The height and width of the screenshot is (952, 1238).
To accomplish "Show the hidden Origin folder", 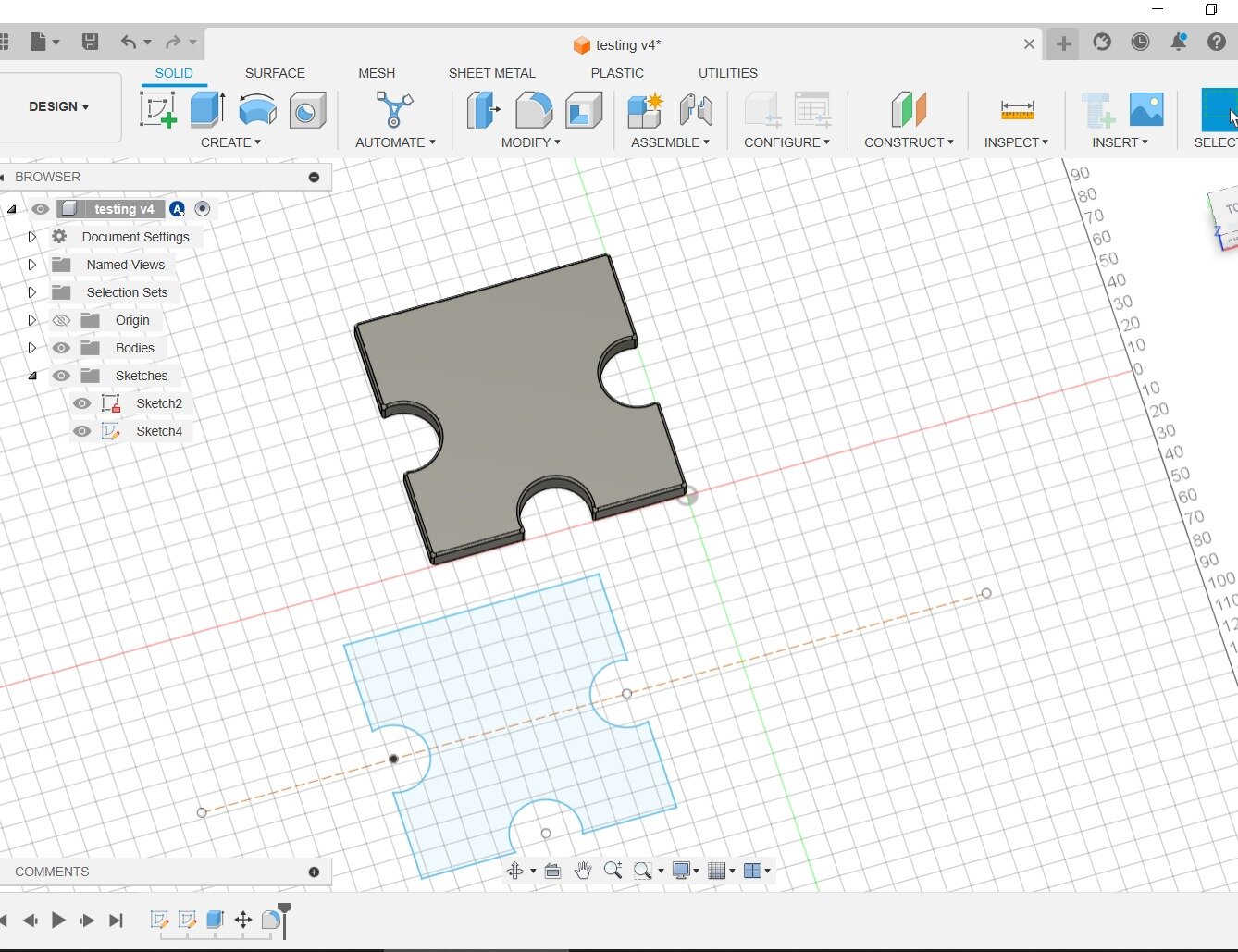I will (61, 320).
